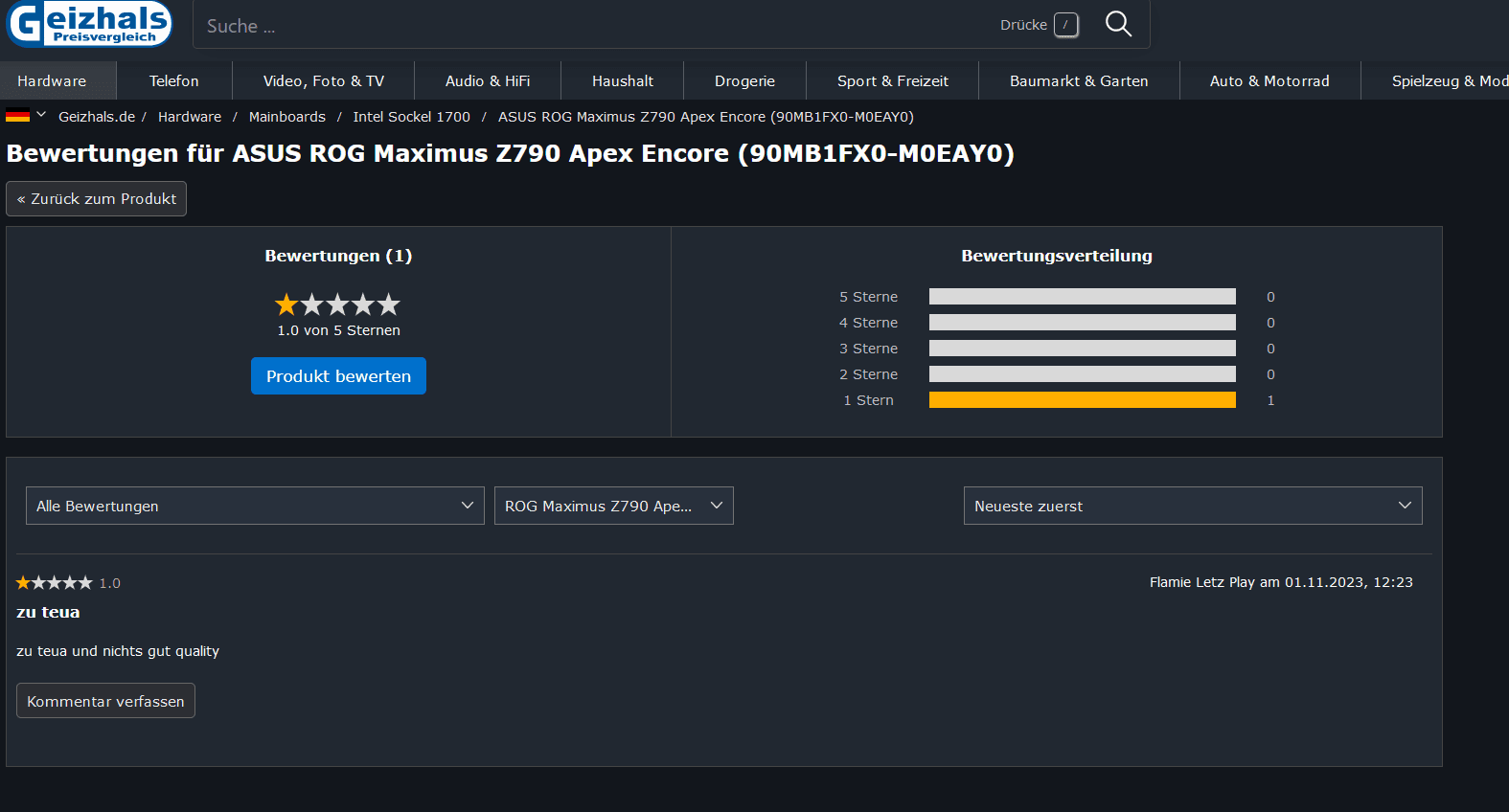Filter by 3 Sterne rating bar
Viewport: 1509px width, 812px height.
click(1083, 349)
